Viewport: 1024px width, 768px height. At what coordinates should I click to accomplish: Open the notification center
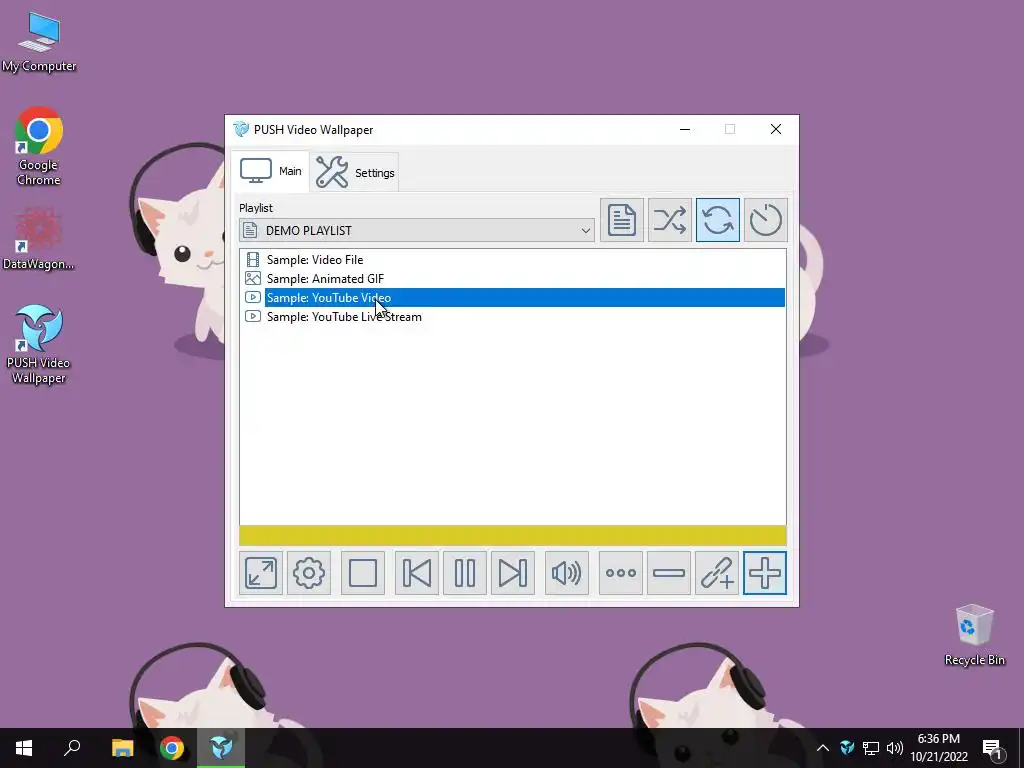pos(992,748)
